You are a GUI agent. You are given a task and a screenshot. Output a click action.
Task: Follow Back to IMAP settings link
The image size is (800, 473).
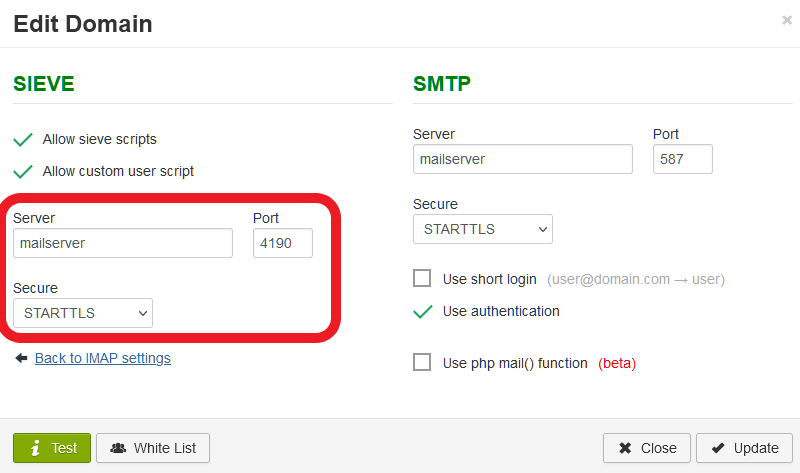pos(103,358)
